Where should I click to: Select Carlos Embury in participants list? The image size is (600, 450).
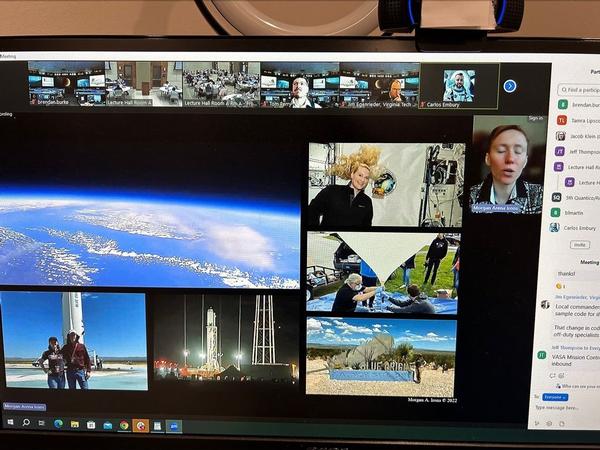(576, 228)
